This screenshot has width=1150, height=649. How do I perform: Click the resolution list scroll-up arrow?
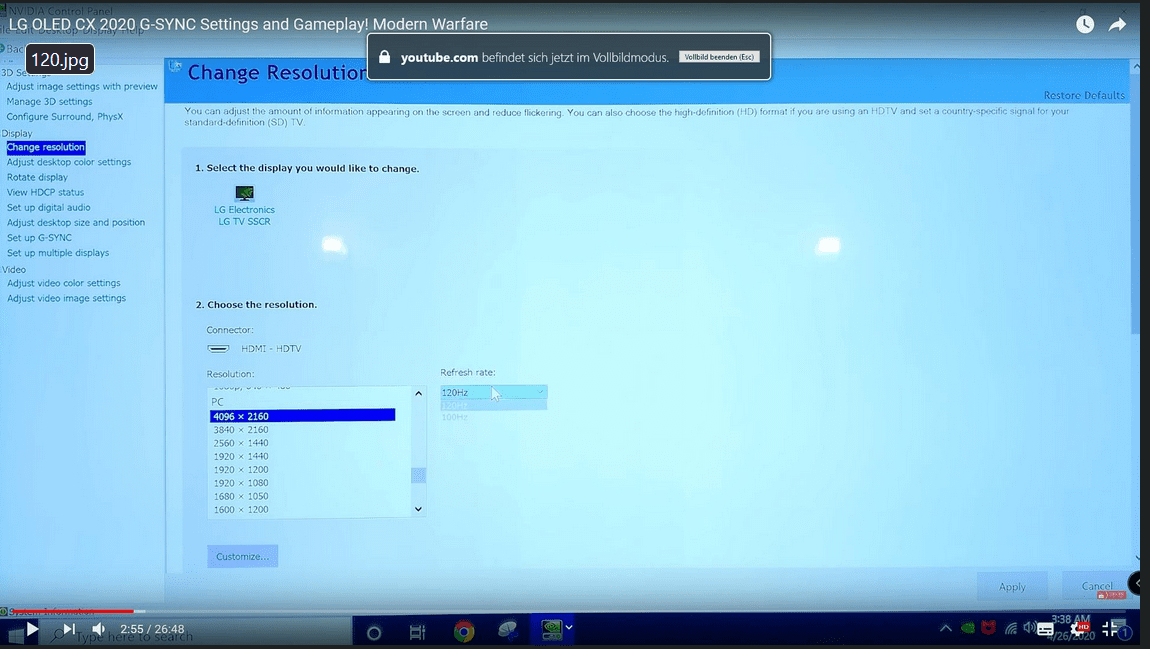[418, 394]
